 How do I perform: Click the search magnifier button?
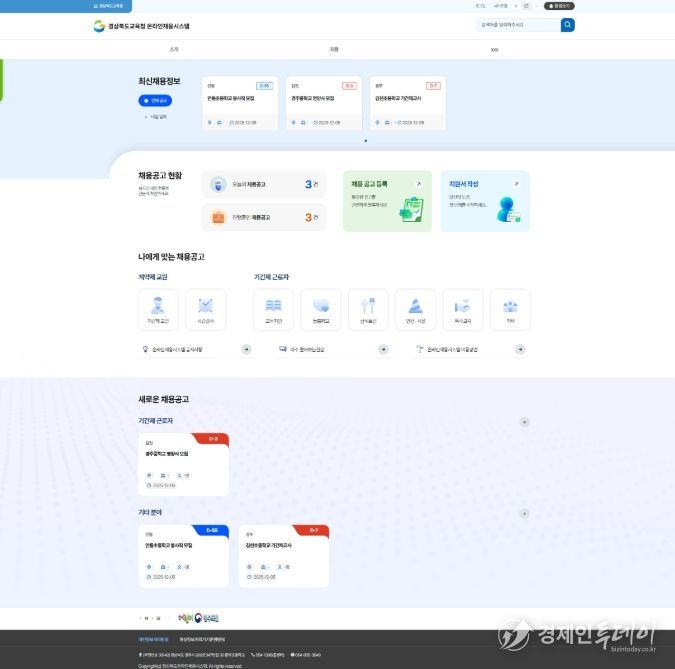click(x=568, y=25)
